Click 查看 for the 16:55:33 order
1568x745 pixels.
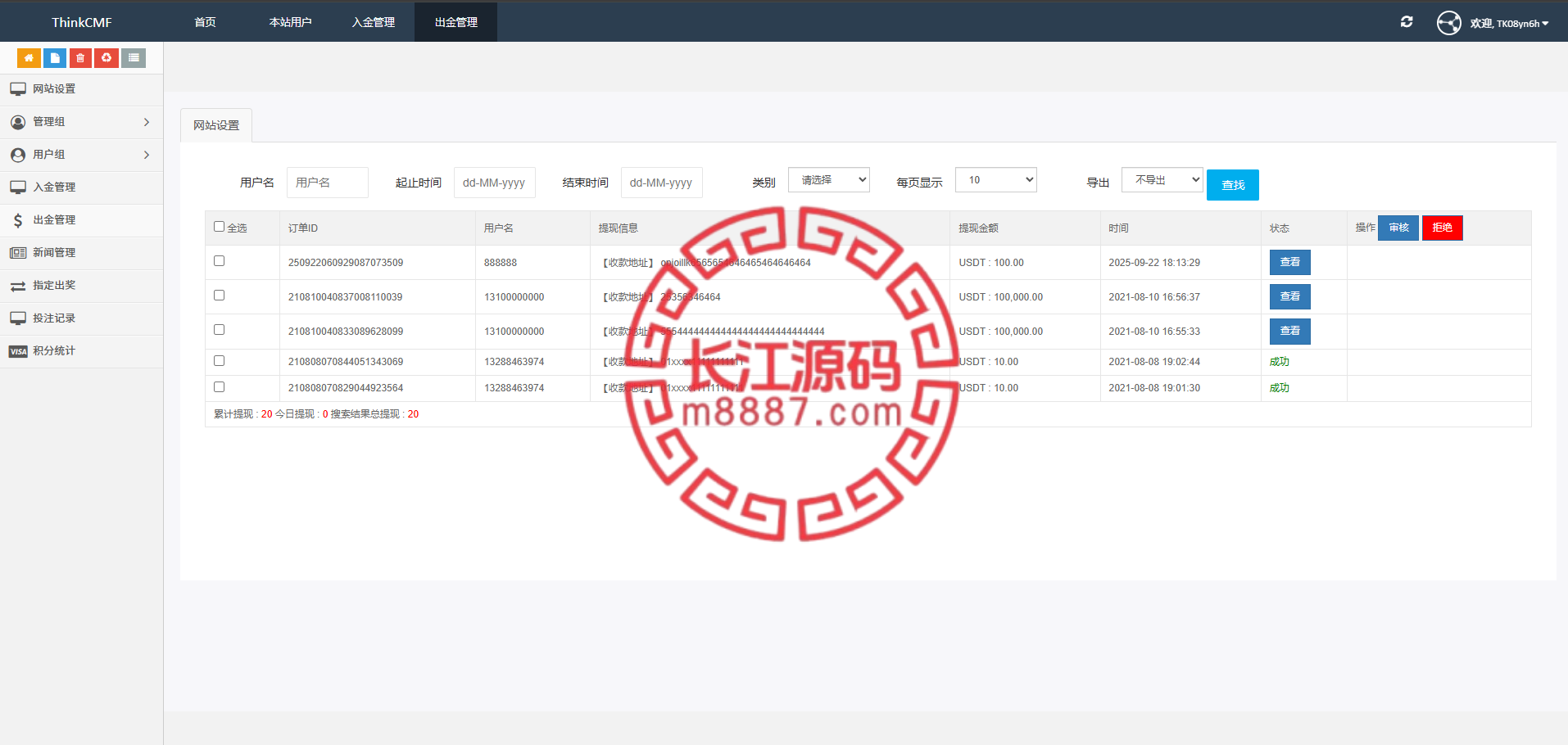1290,331
